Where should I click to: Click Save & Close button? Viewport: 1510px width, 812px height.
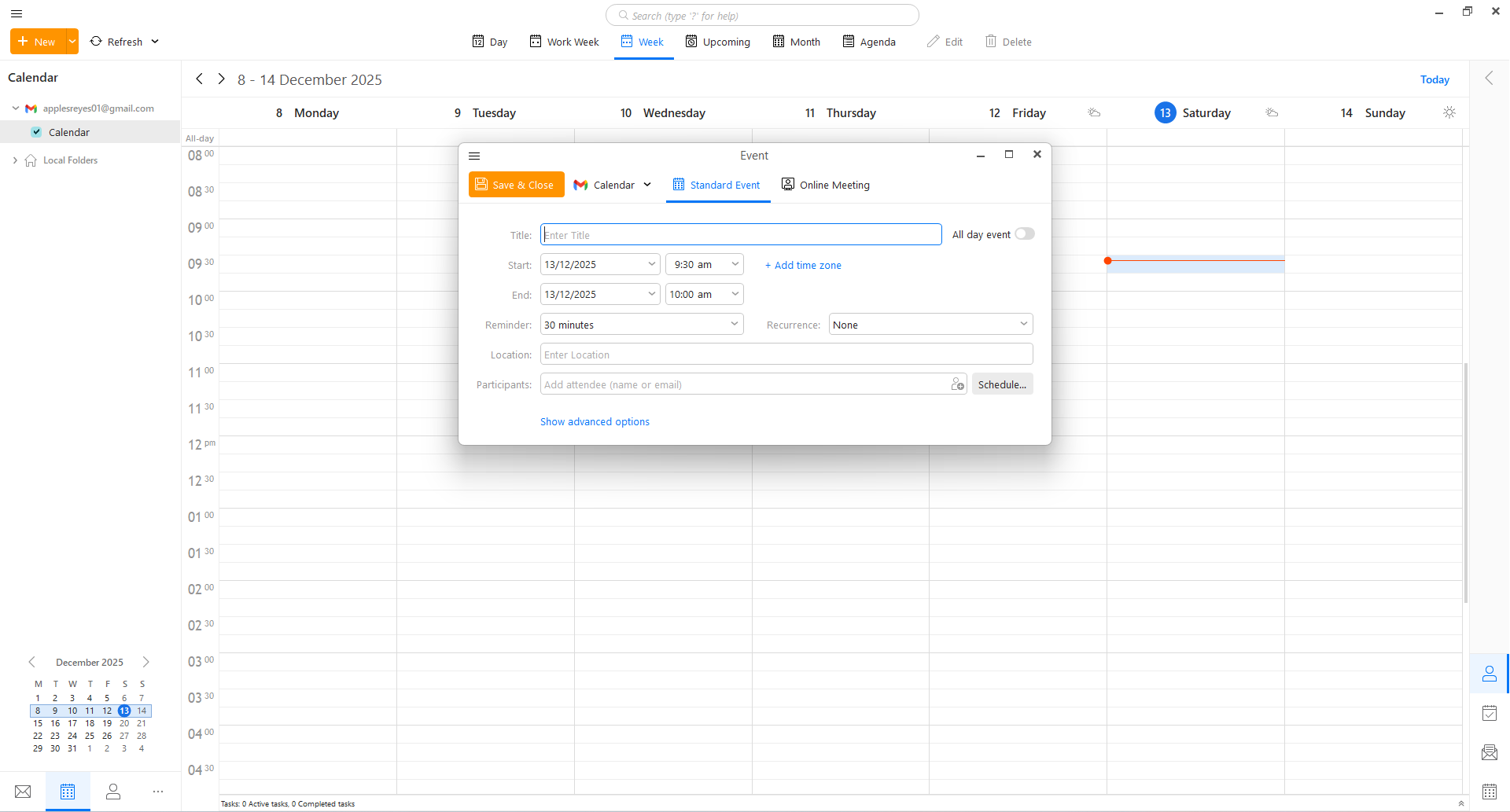(x=516, y=186)
